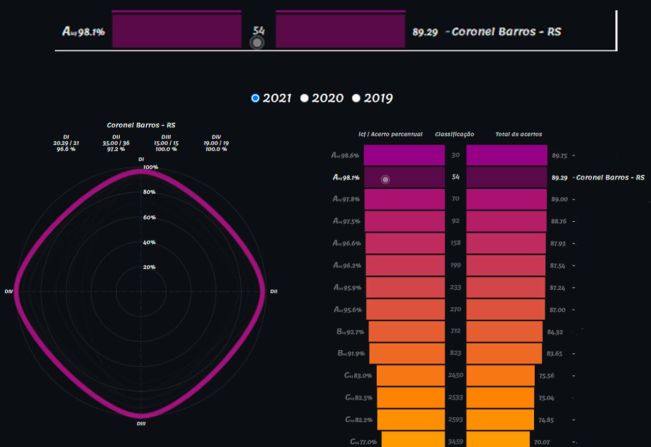Select the 2020 year option
651x447 pixels.
click(304, 98)
